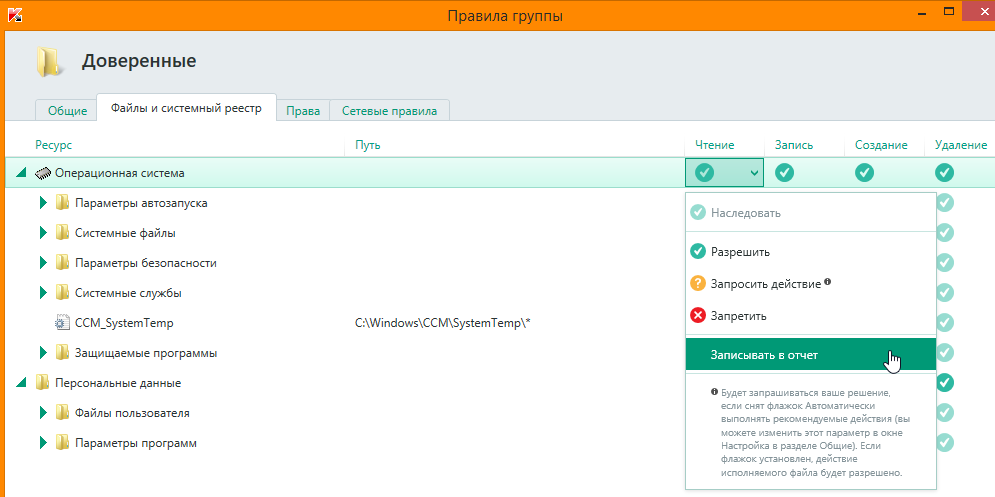995x497 pixels.
Task: Click the file icon of CCM_SystemTemp
Action: [x=62, y=323]
